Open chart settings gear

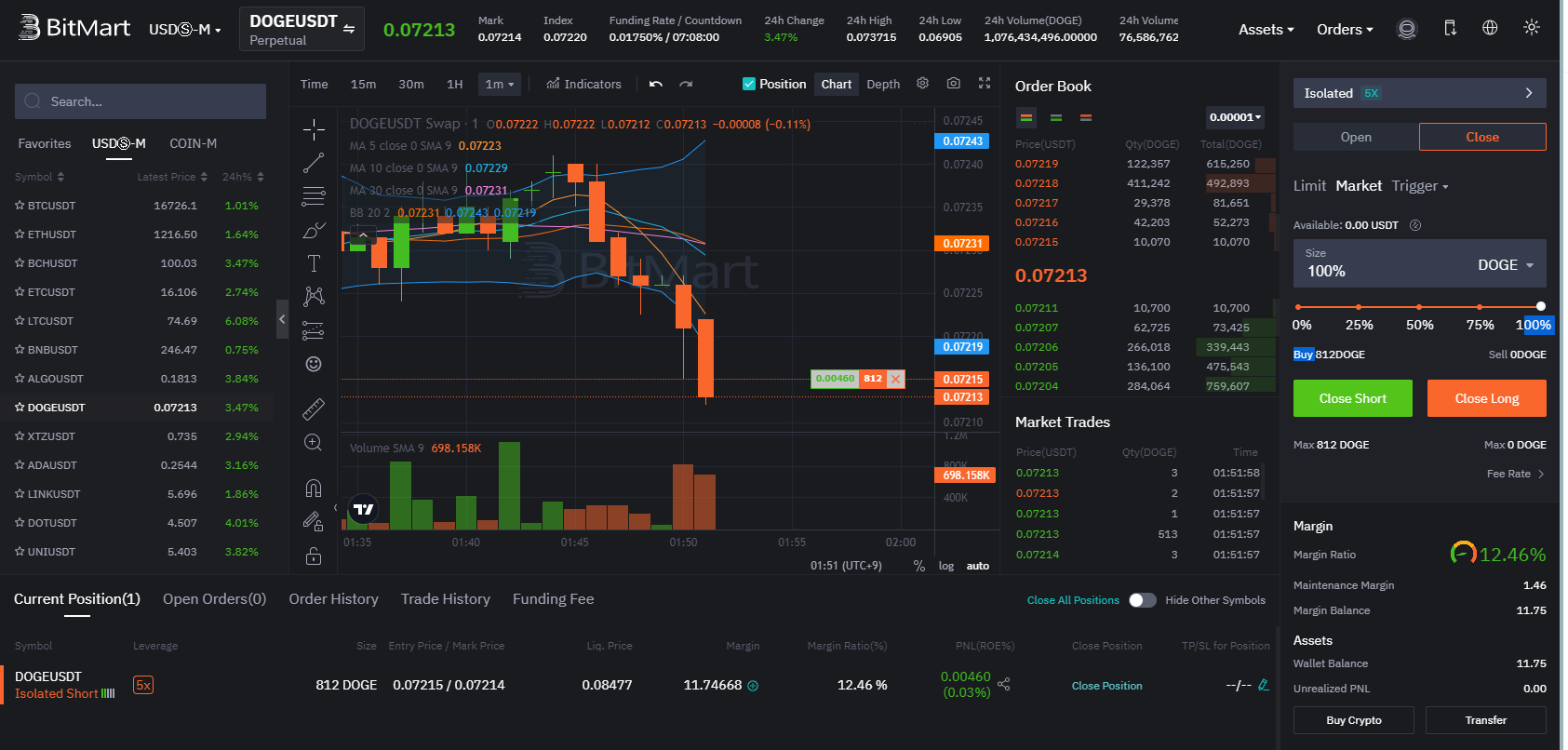(922, 83)
